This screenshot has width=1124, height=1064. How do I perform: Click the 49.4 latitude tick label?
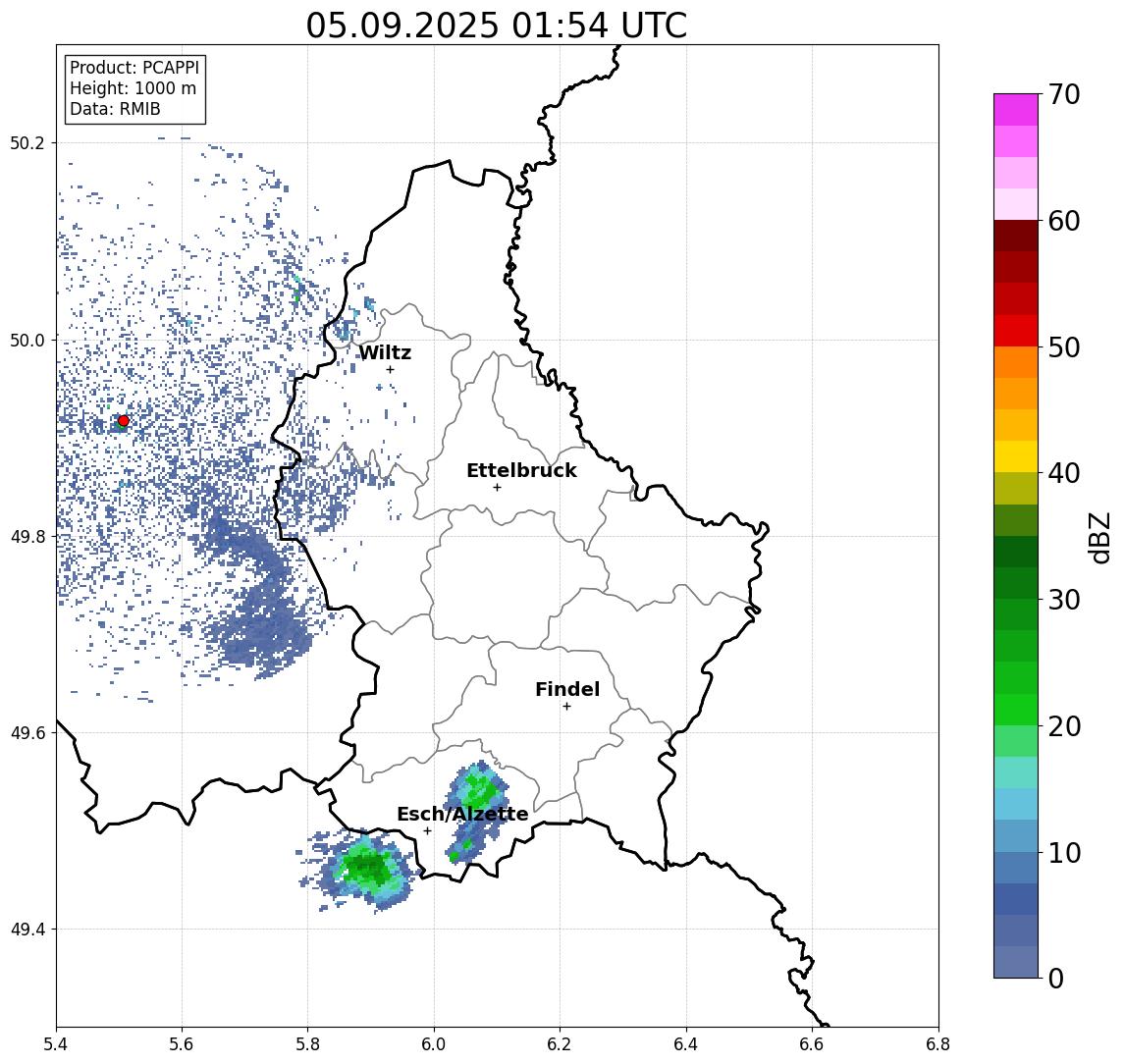[x=27, y=930]
